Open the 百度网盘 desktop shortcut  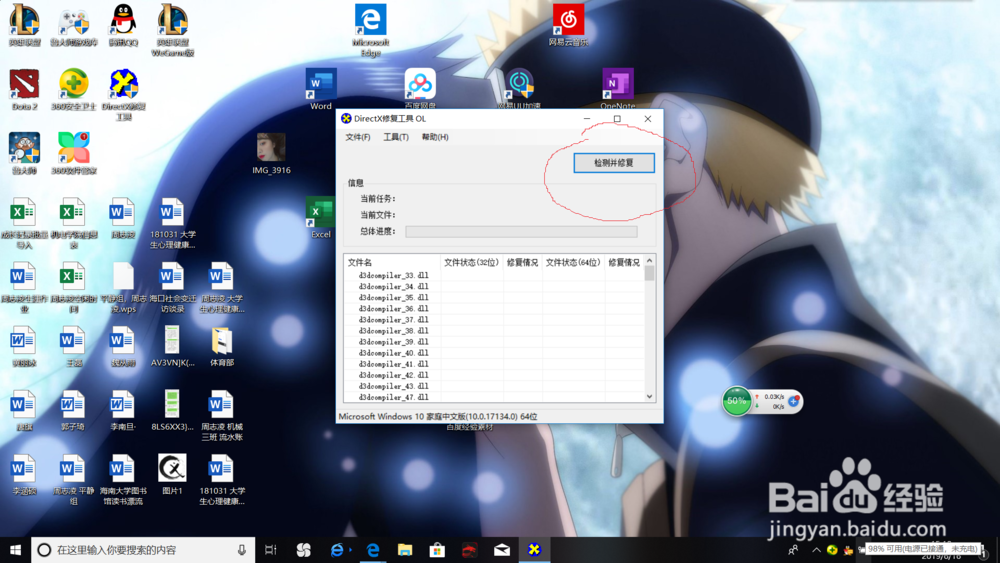[x=420, y=89]
